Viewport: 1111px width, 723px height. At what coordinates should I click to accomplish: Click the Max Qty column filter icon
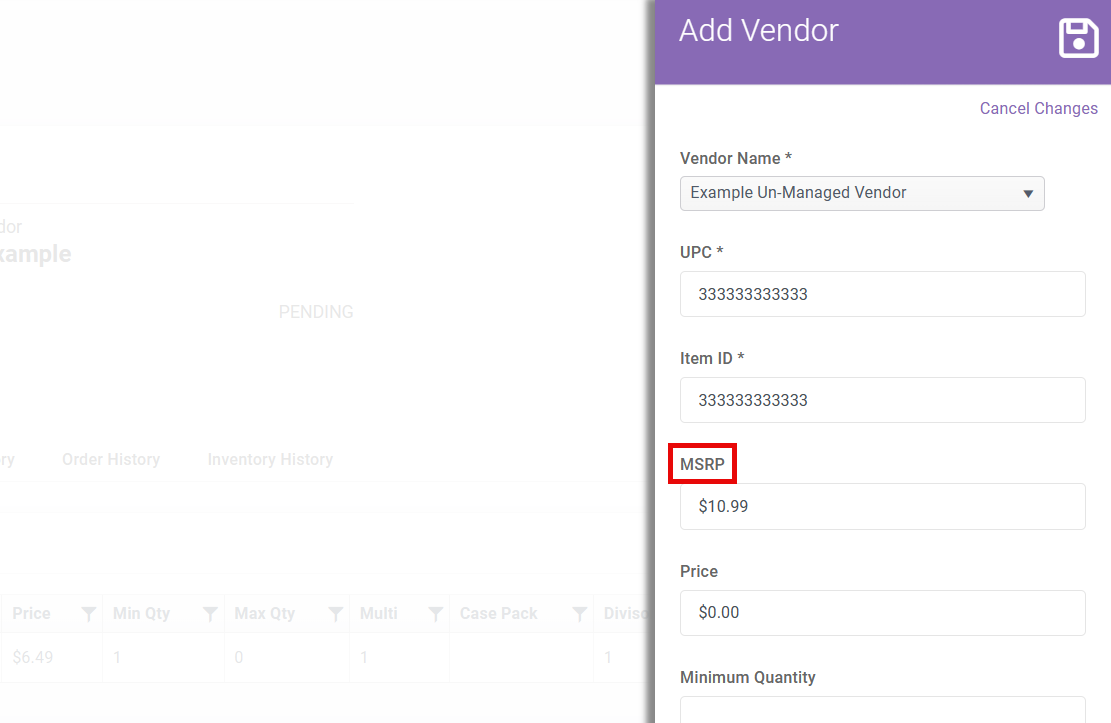click(x=336, y=614)
